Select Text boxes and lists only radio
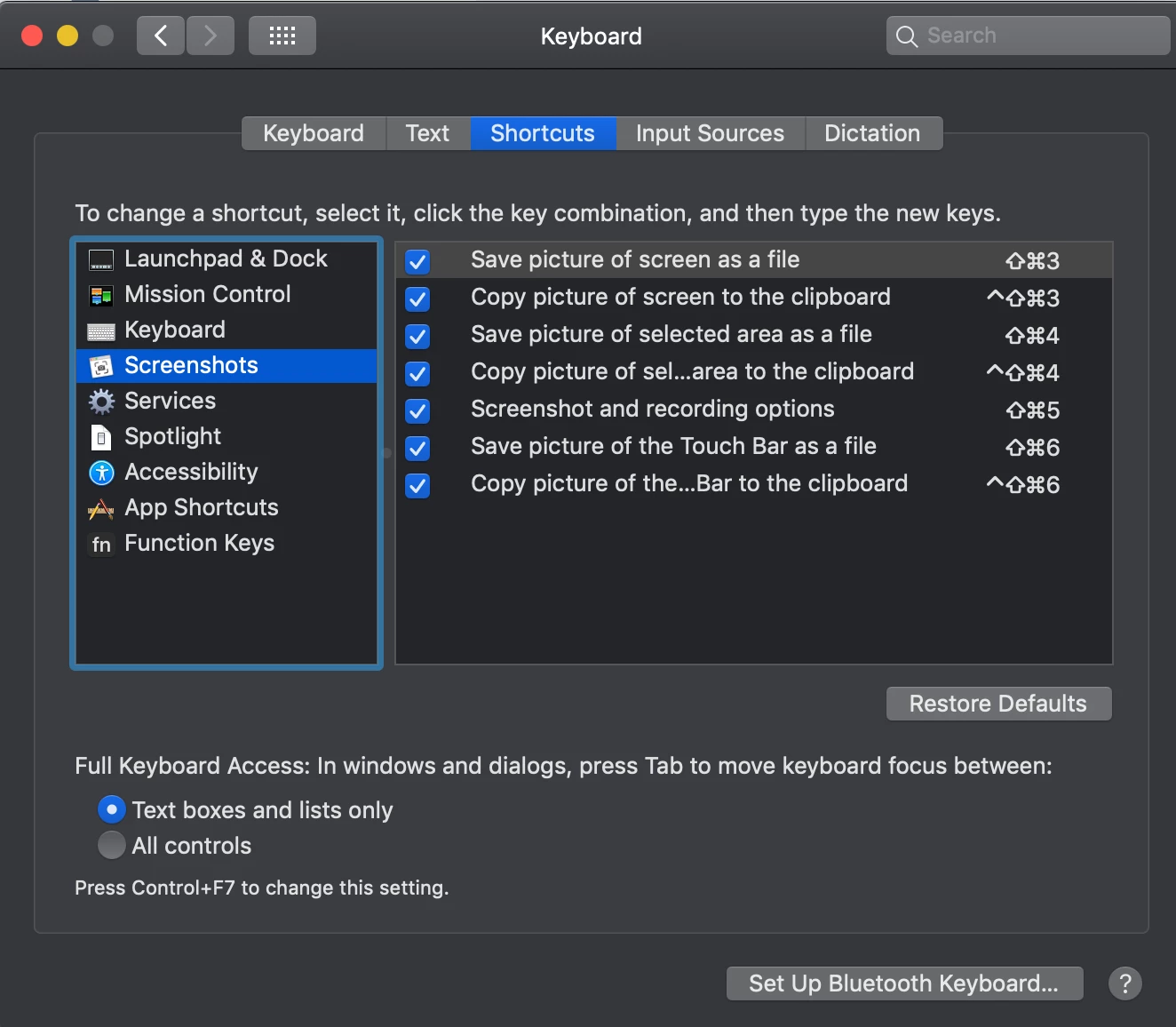Screen dimensions: 1176x1027 pyautogui.click(x=111, y=809)
